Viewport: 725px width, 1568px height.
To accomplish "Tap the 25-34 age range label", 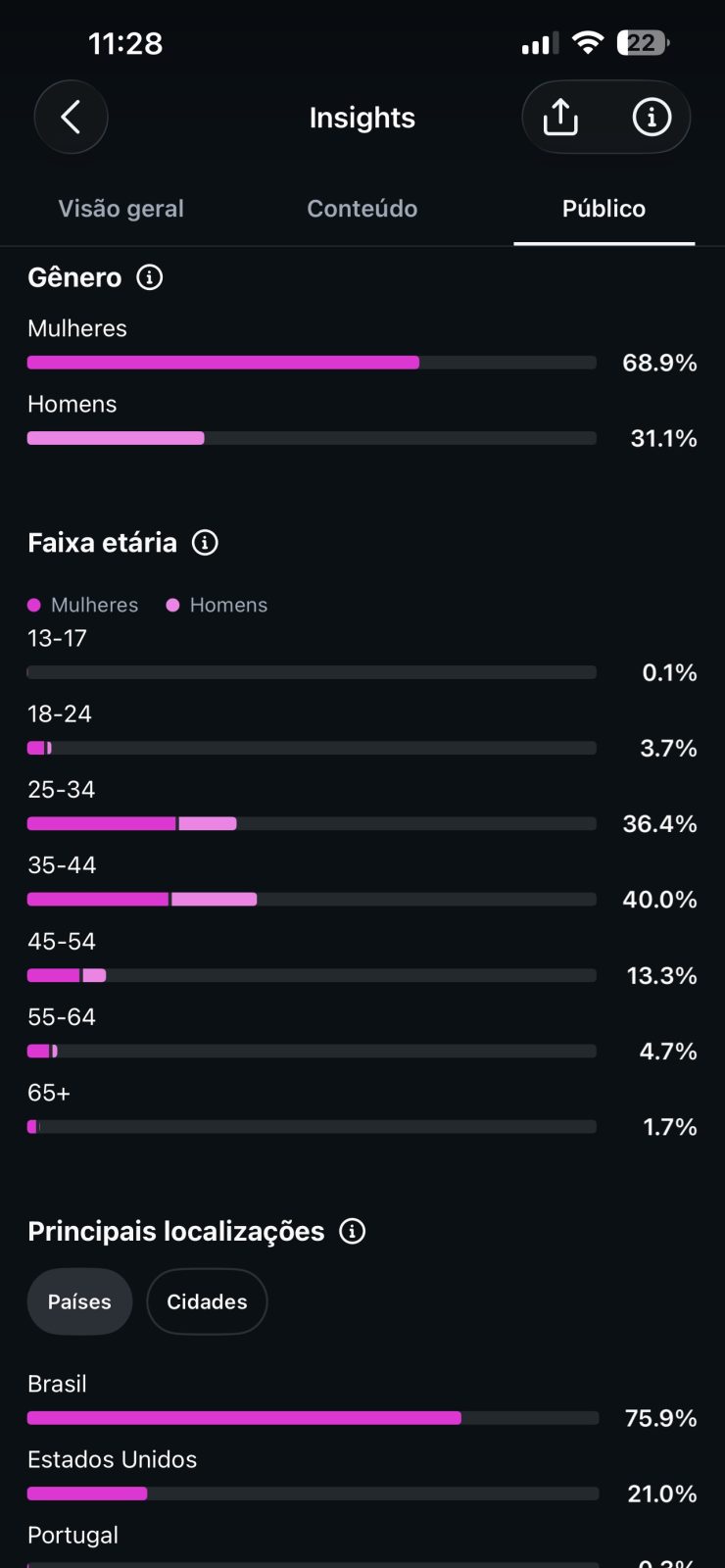I will tap(62, 790).
